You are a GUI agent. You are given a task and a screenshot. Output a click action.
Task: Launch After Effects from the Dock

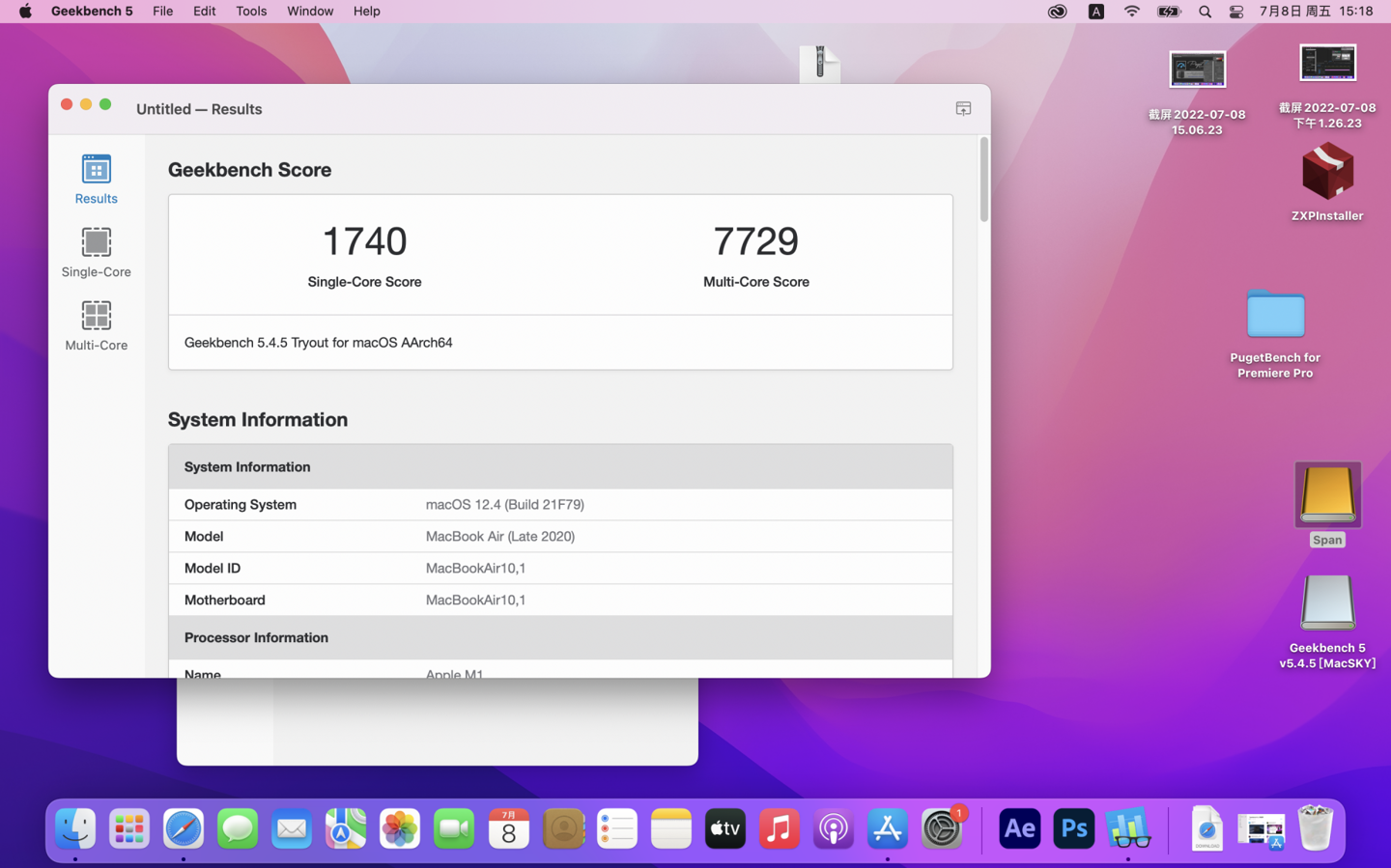tap(1019, 828)
